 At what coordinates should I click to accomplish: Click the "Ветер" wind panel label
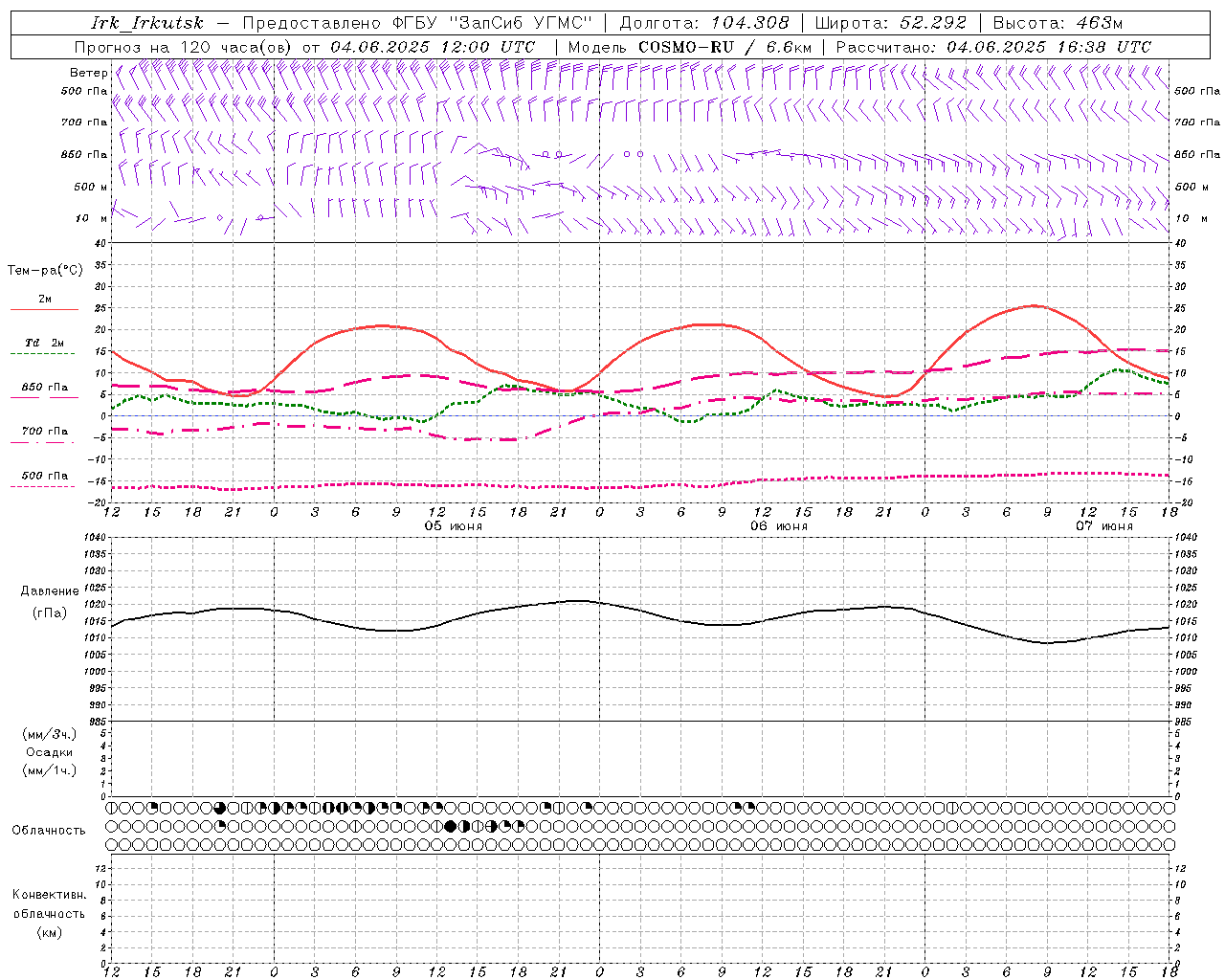pyautogui.click(x=89, y=73)
